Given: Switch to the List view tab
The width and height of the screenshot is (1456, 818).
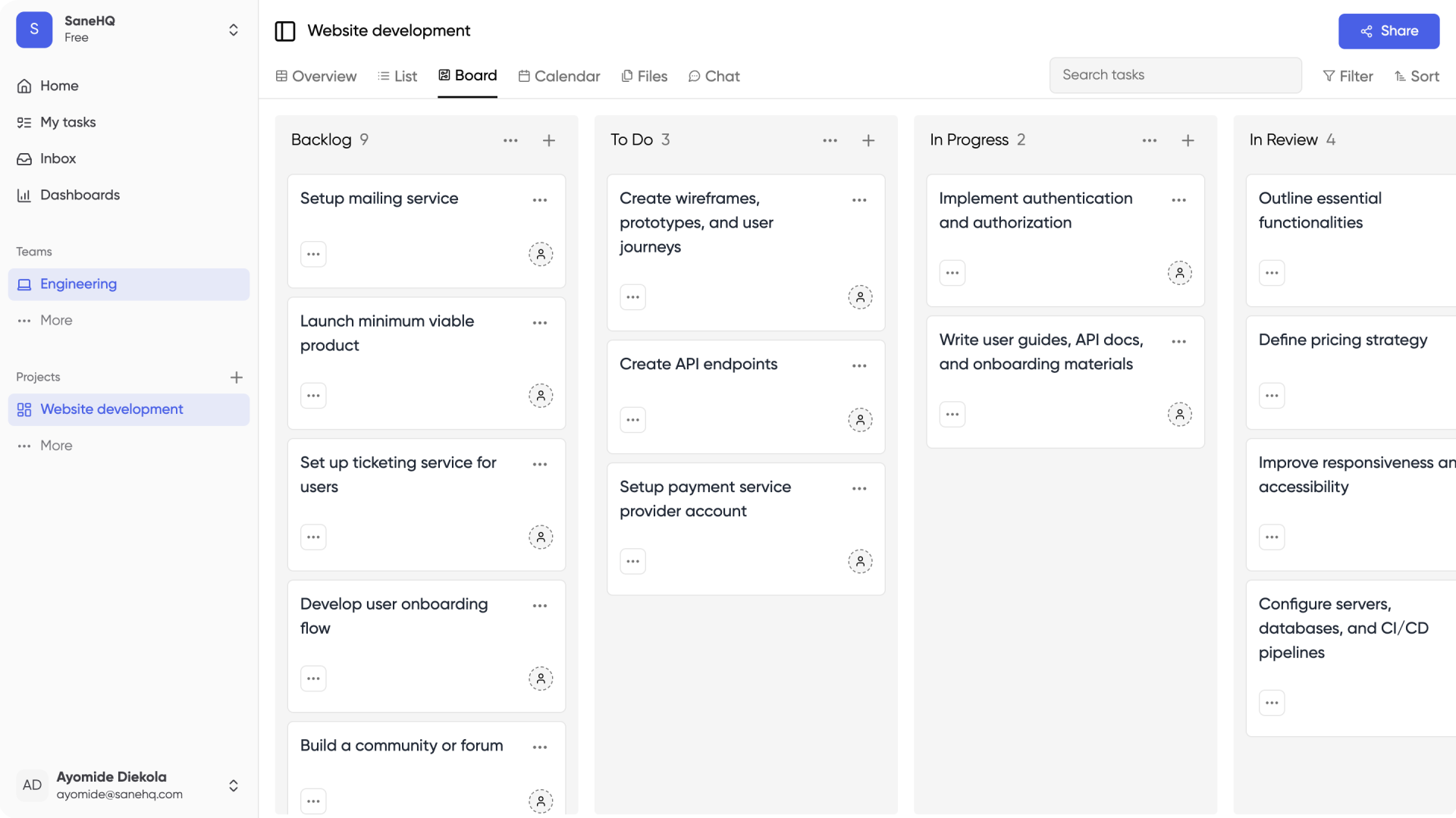Looking at the screenshot, I should 397,76.
